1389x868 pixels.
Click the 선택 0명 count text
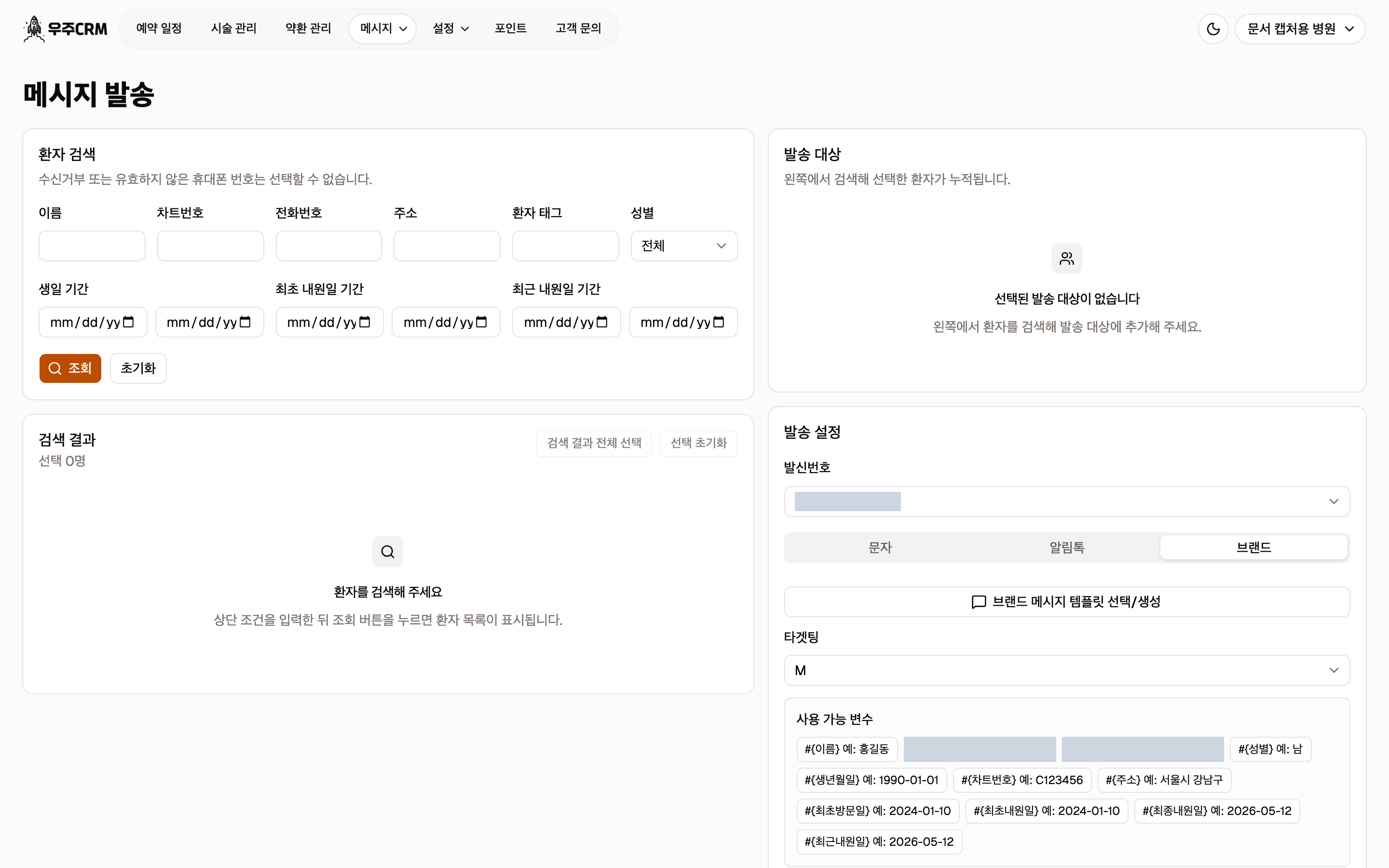[x=62, y=461]
